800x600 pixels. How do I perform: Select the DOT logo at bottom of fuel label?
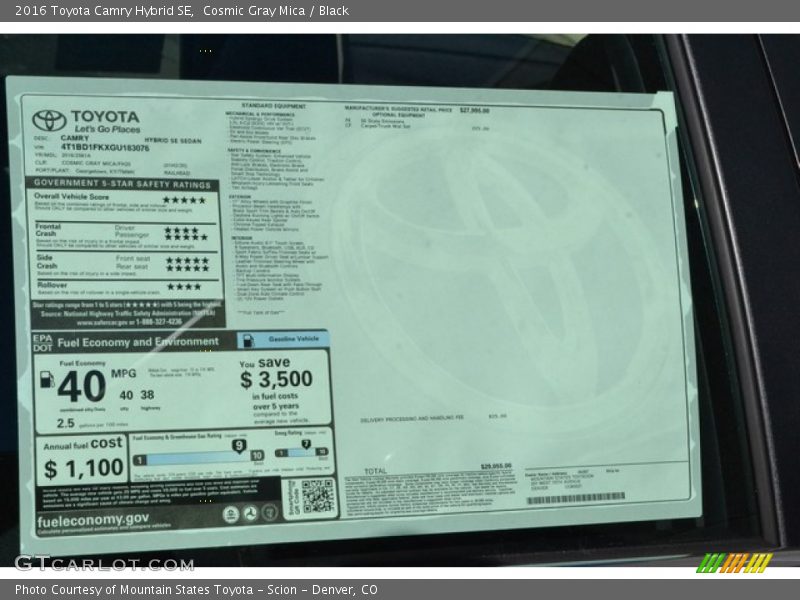(251, 512)
